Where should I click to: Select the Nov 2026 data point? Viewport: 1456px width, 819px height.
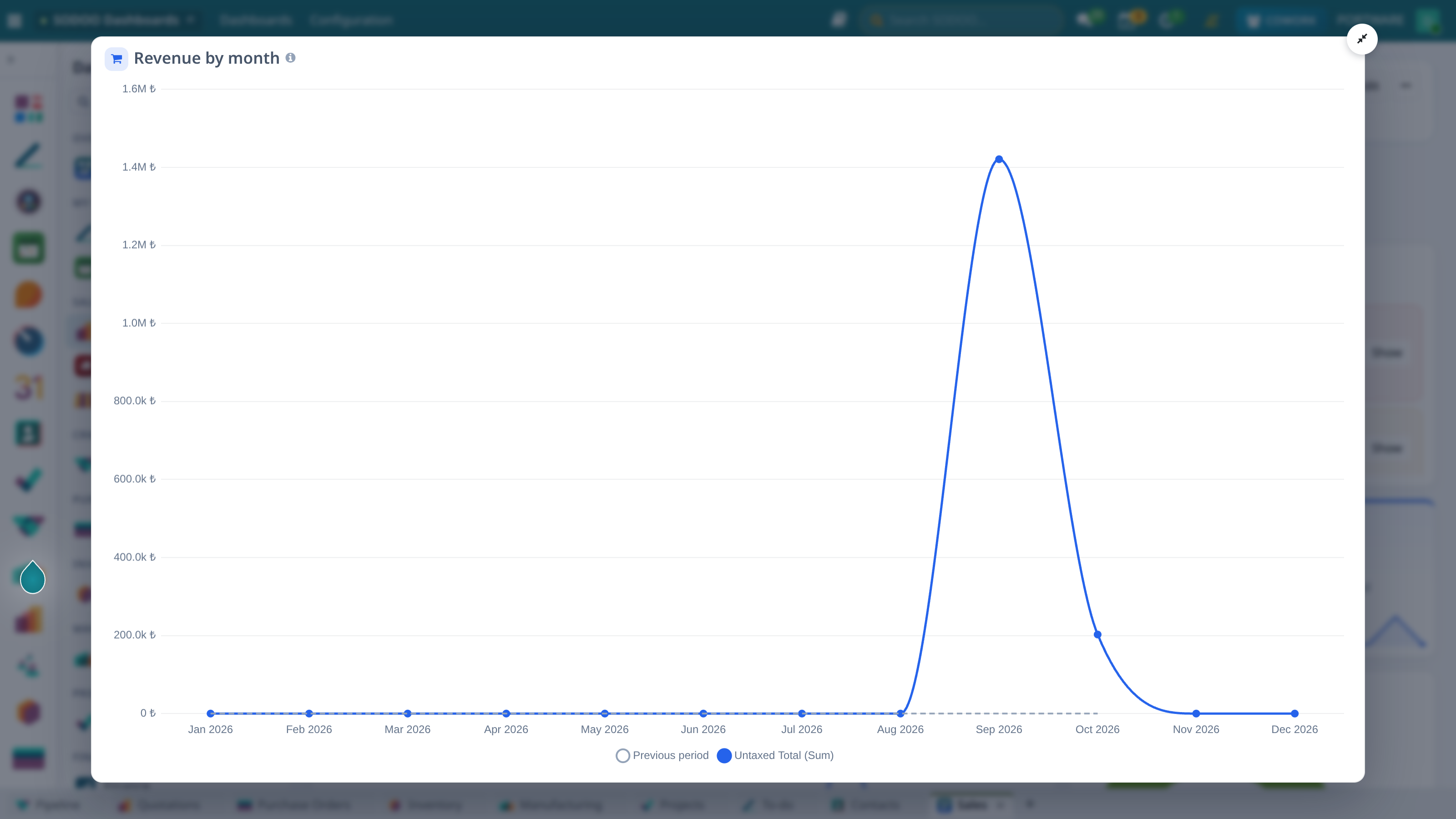[x=1196, y=713]
